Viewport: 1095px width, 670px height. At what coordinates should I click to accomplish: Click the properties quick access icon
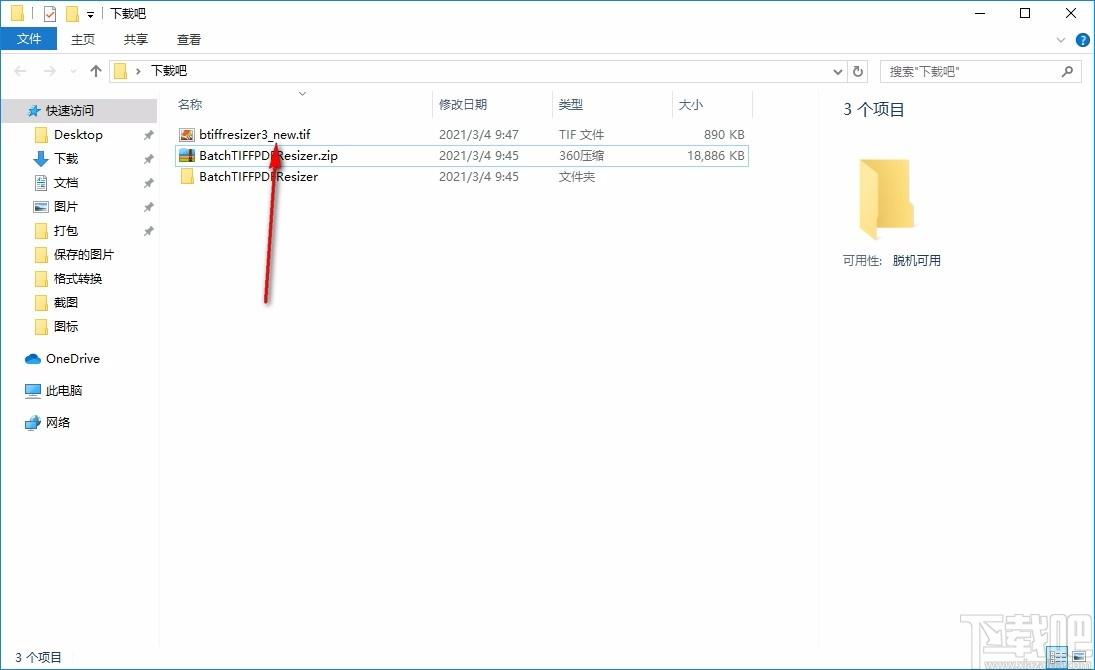click(50, 13)
